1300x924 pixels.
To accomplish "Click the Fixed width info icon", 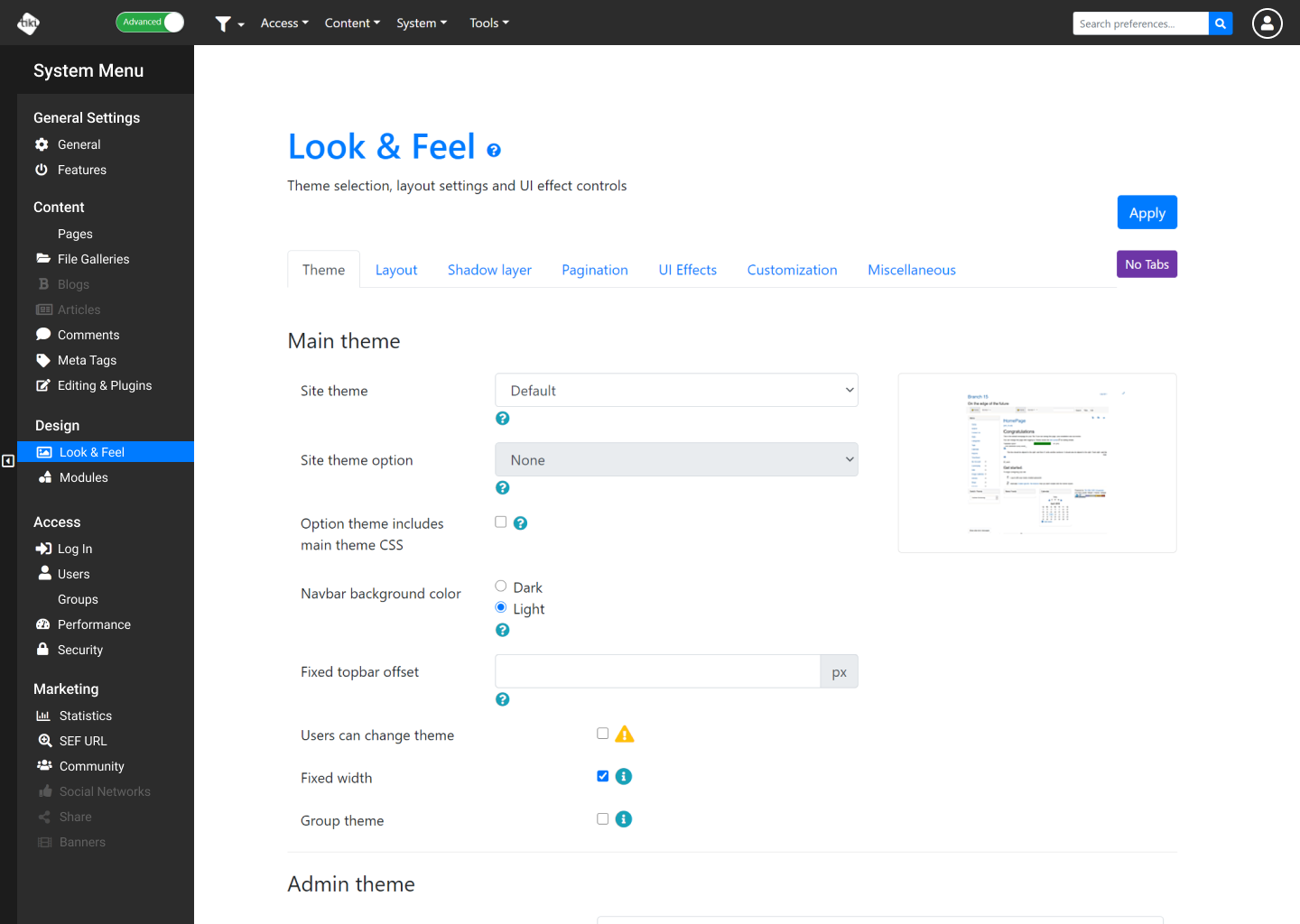I will pyautogui.click(x=624, y=777).
